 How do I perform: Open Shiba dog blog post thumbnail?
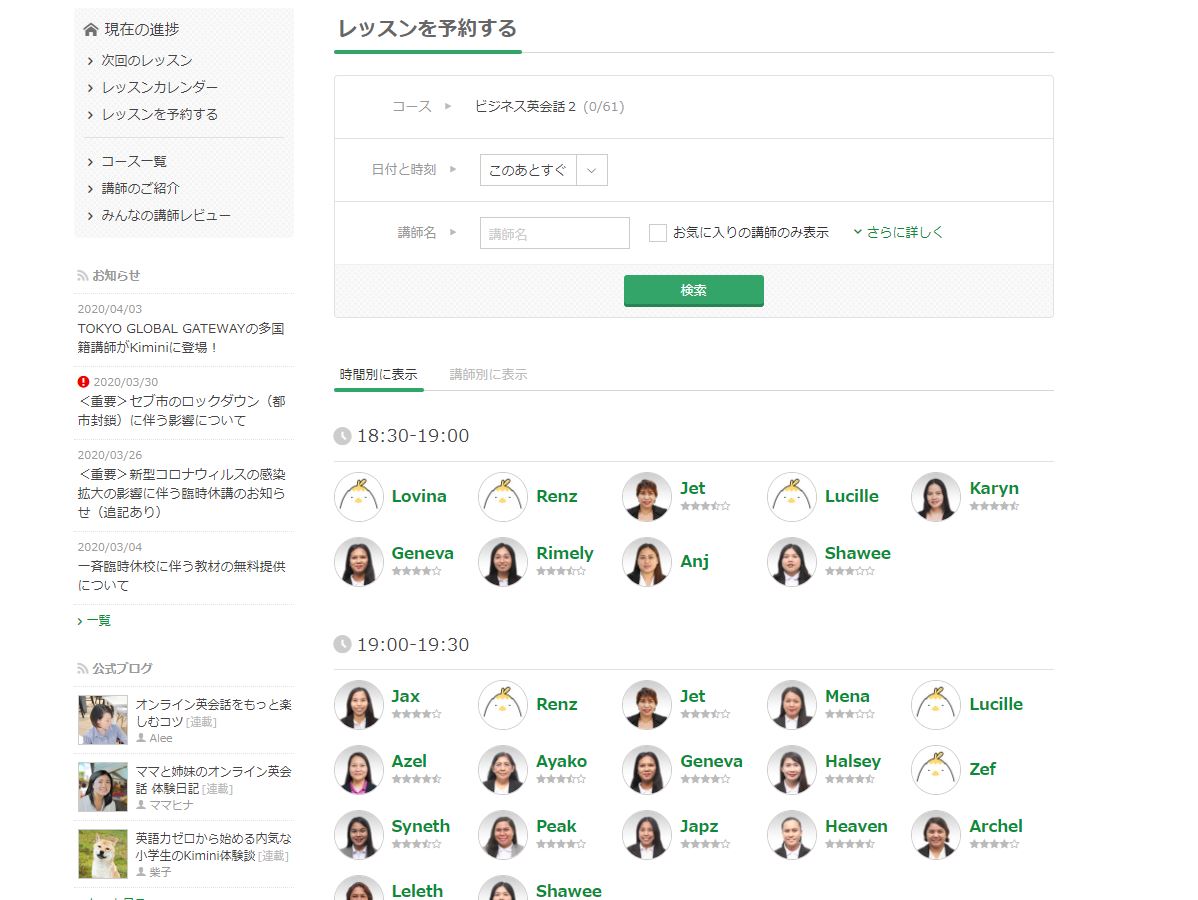103,853
